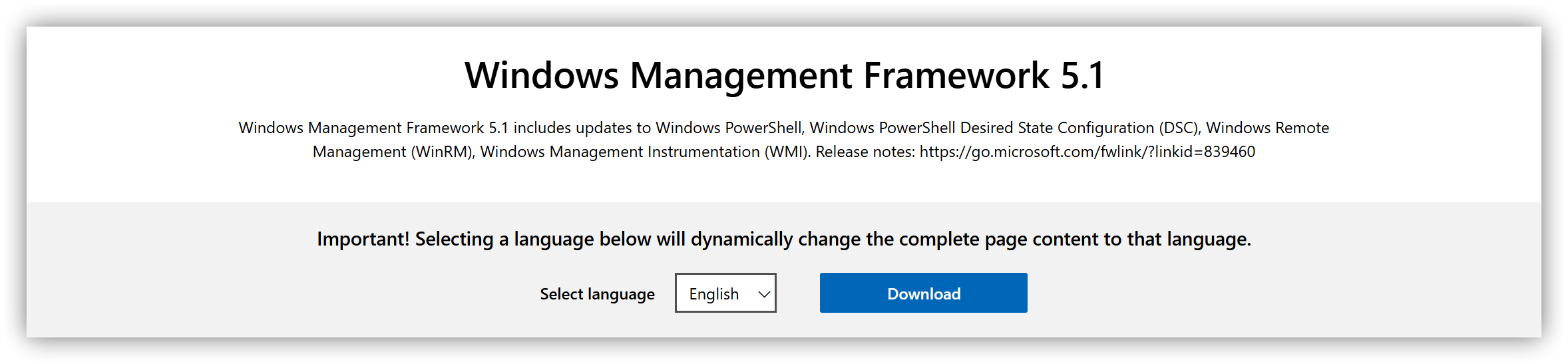Click the word Important! in the notice
The width and height of the screenshot is (1568, 364).
363,239
